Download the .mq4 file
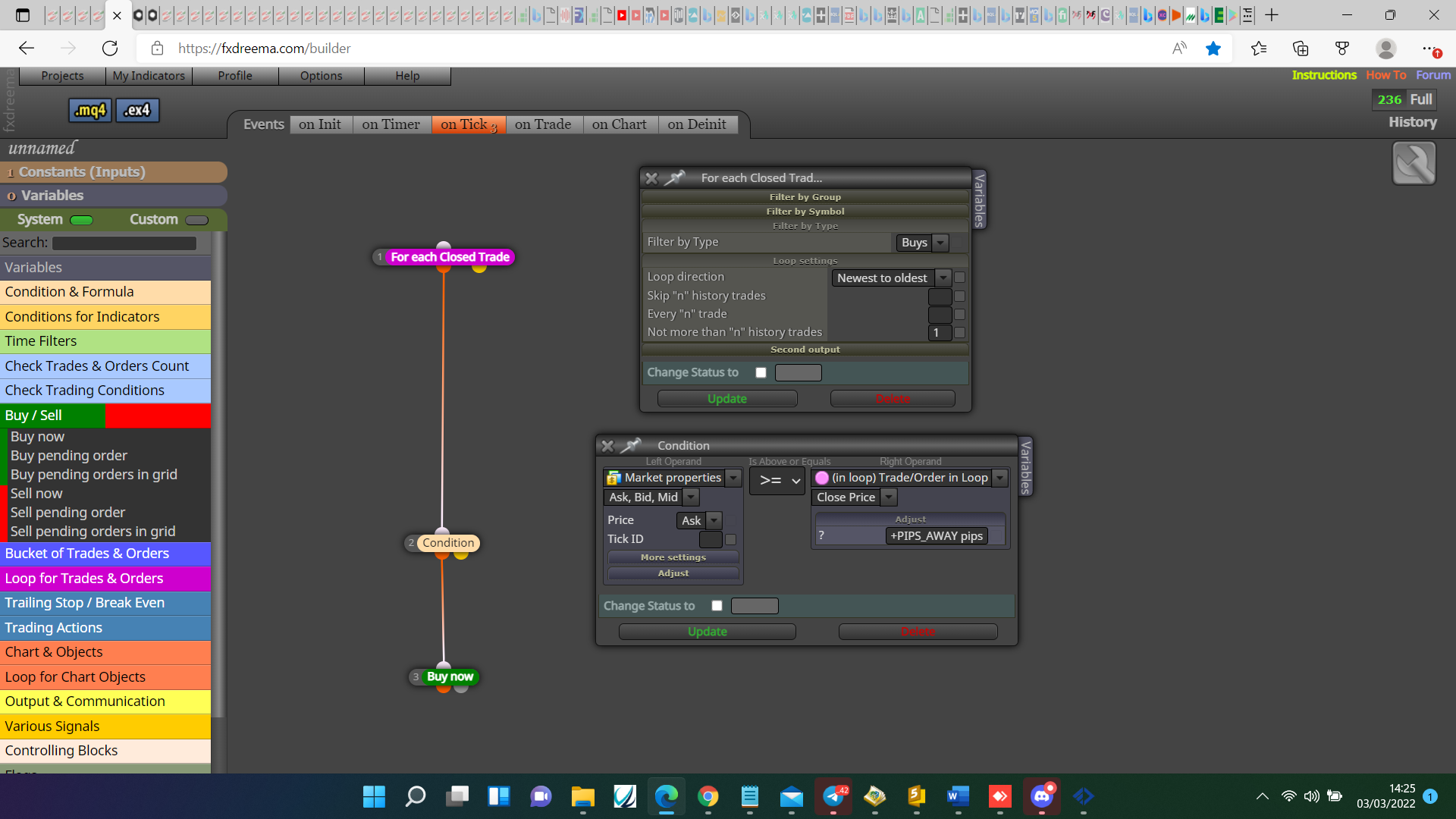The image size is (1456, 819). (x=90, y=111)
